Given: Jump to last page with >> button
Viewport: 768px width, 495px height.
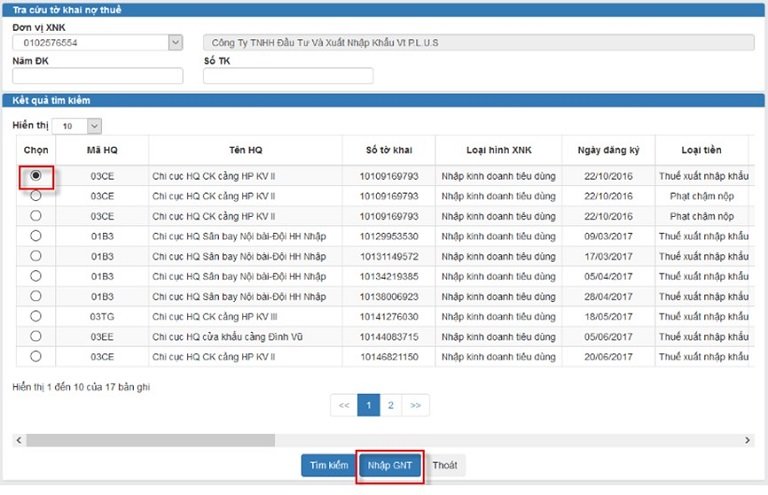Looking at the screenshot, I should coord(415,405).
